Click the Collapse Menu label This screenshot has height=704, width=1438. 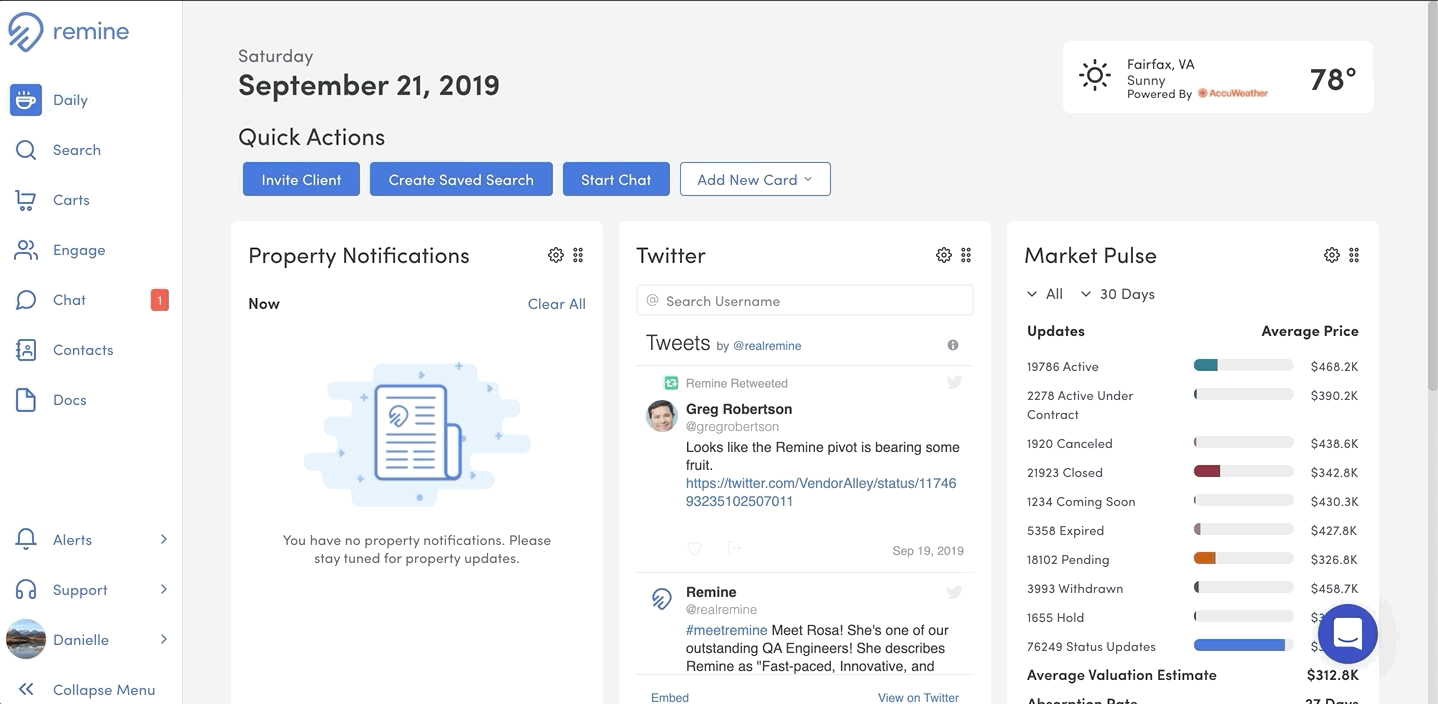pos(104,690)
